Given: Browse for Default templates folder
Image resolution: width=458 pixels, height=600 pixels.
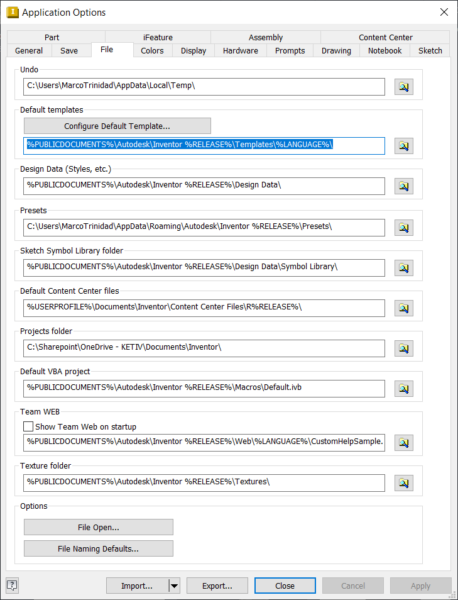Looking at the screenshot, I should click(x=404, y=146).
